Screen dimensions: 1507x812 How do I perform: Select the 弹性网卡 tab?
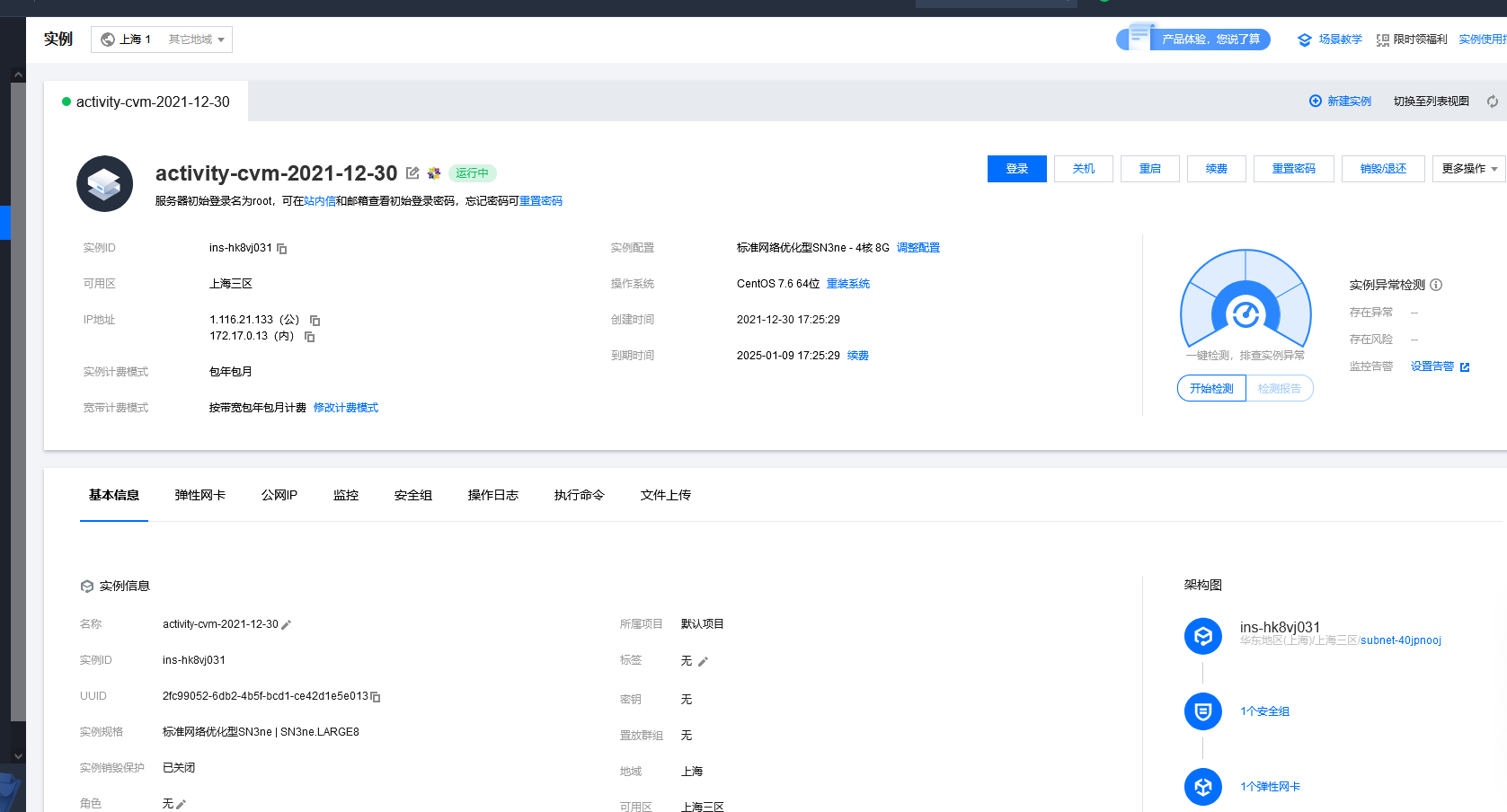[x=200, y=495]
